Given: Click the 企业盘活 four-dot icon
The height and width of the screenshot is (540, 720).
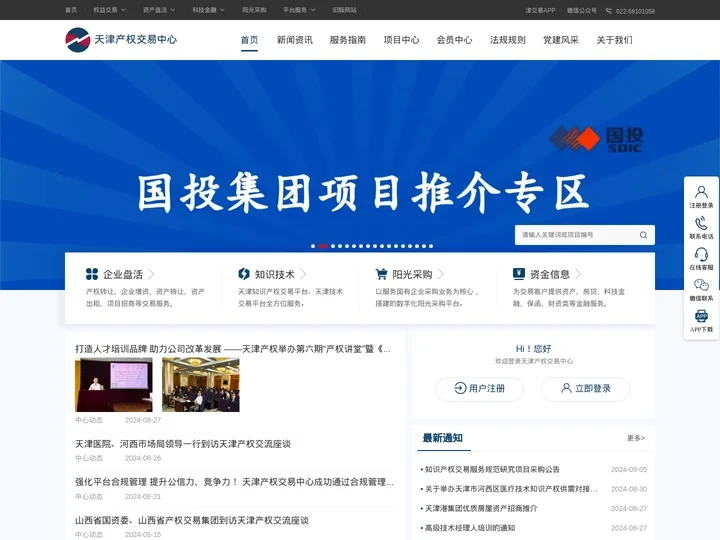Looking at the screenshot, I should click(92, 274).
